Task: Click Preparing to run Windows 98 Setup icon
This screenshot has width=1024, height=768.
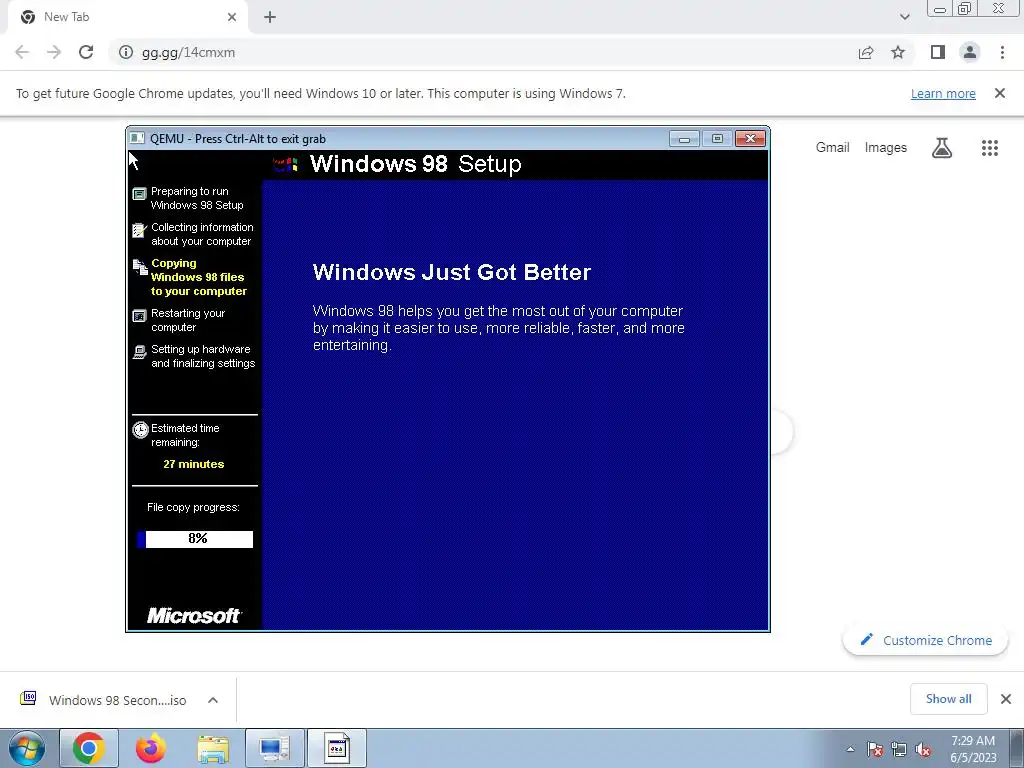Action: coord(139,194)
